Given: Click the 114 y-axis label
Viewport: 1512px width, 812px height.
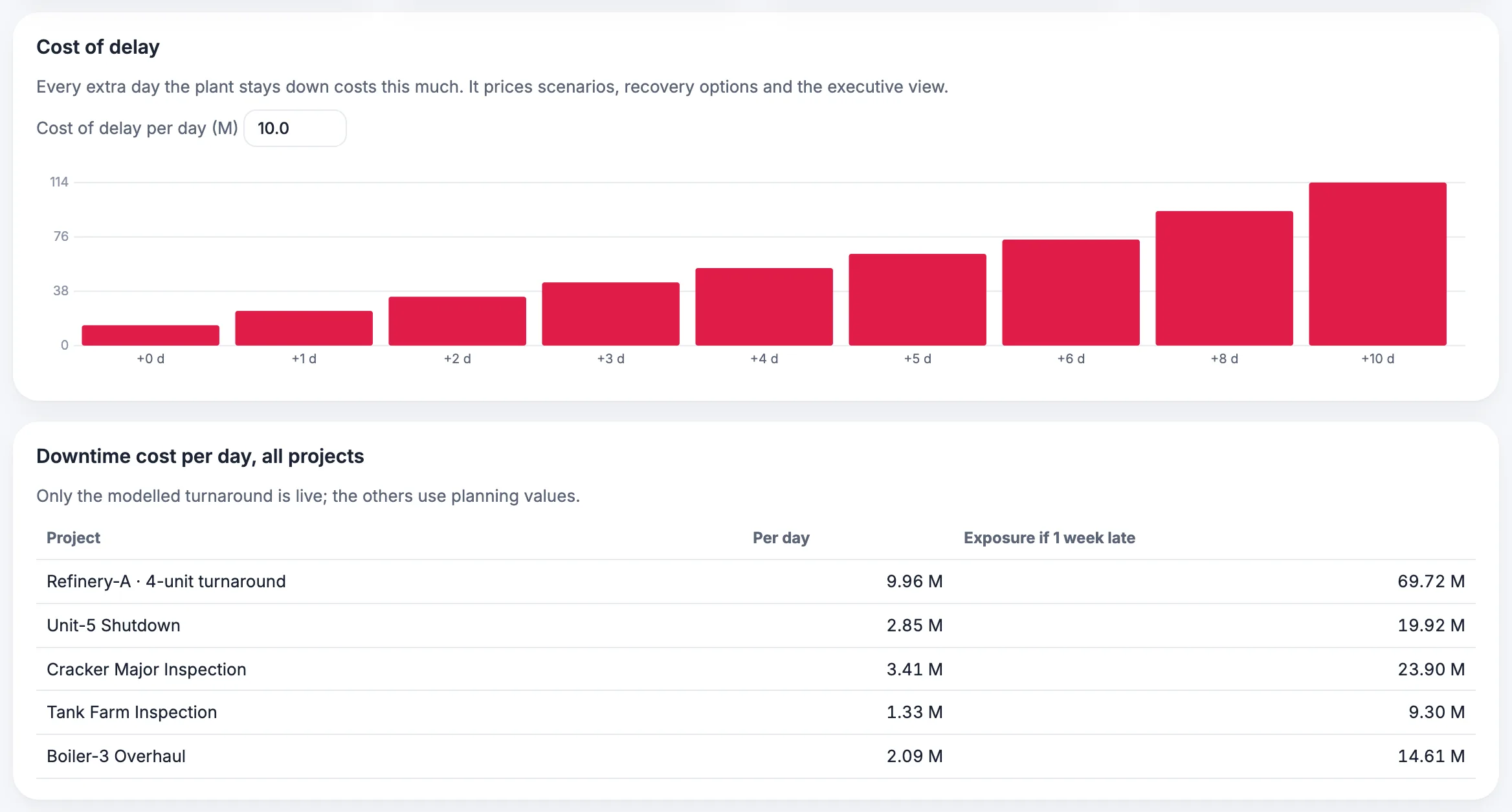Looking at the screenshot, I should pos(60,183).
